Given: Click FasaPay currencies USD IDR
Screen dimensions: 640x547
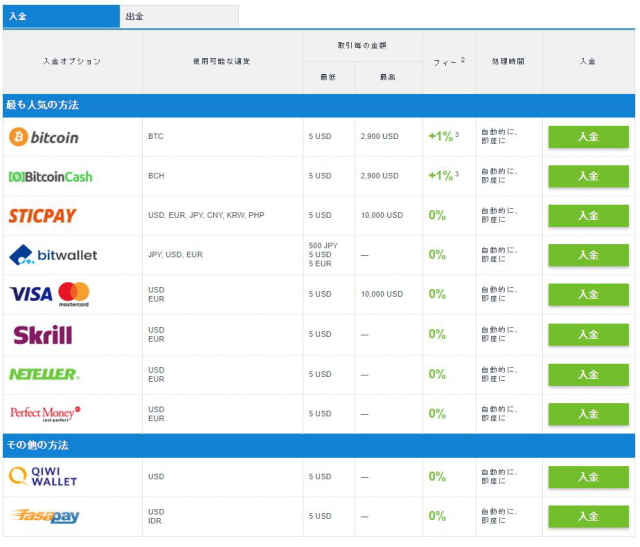Looking at the screenshot, I should coord(156,516).
